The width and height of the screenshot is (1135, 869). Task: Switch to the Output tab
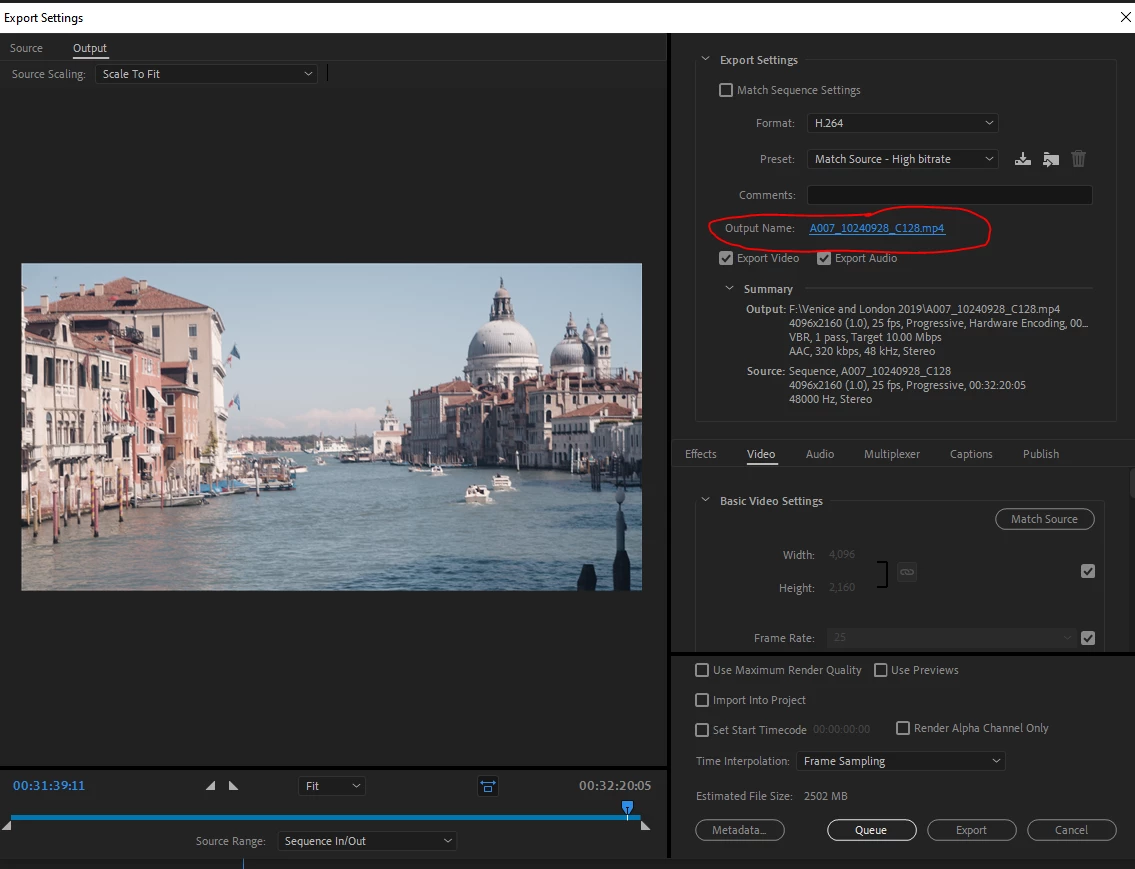[90, 48]
